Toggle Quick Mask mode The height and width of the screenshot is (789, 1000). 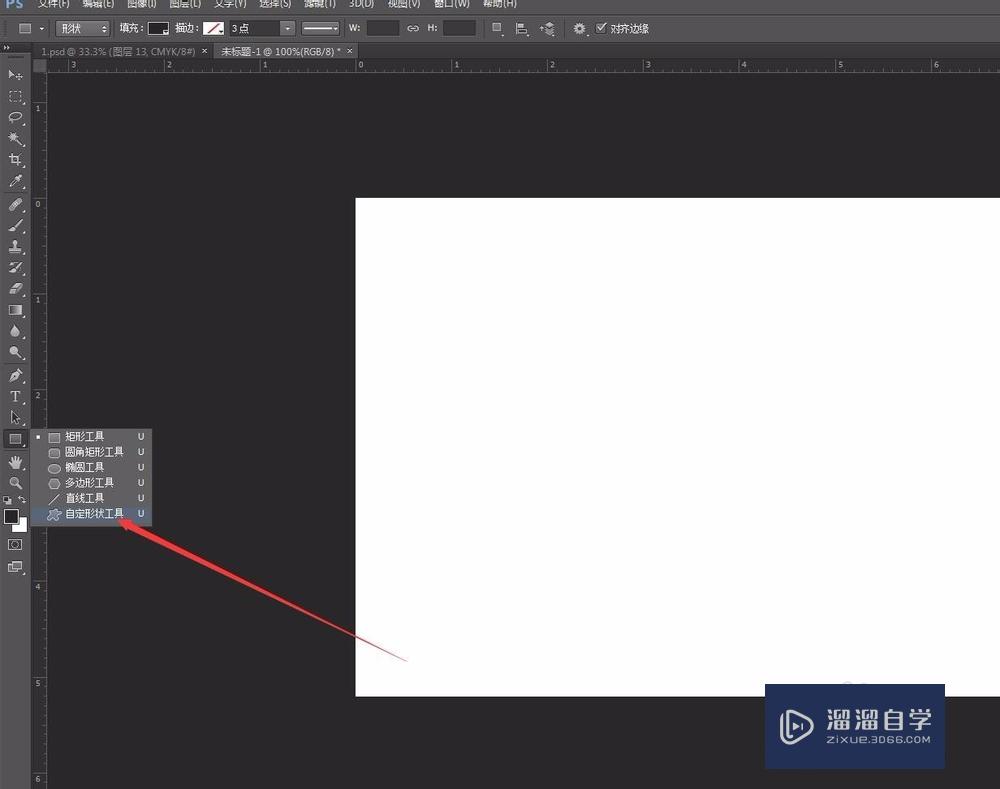tap(14, 545)
